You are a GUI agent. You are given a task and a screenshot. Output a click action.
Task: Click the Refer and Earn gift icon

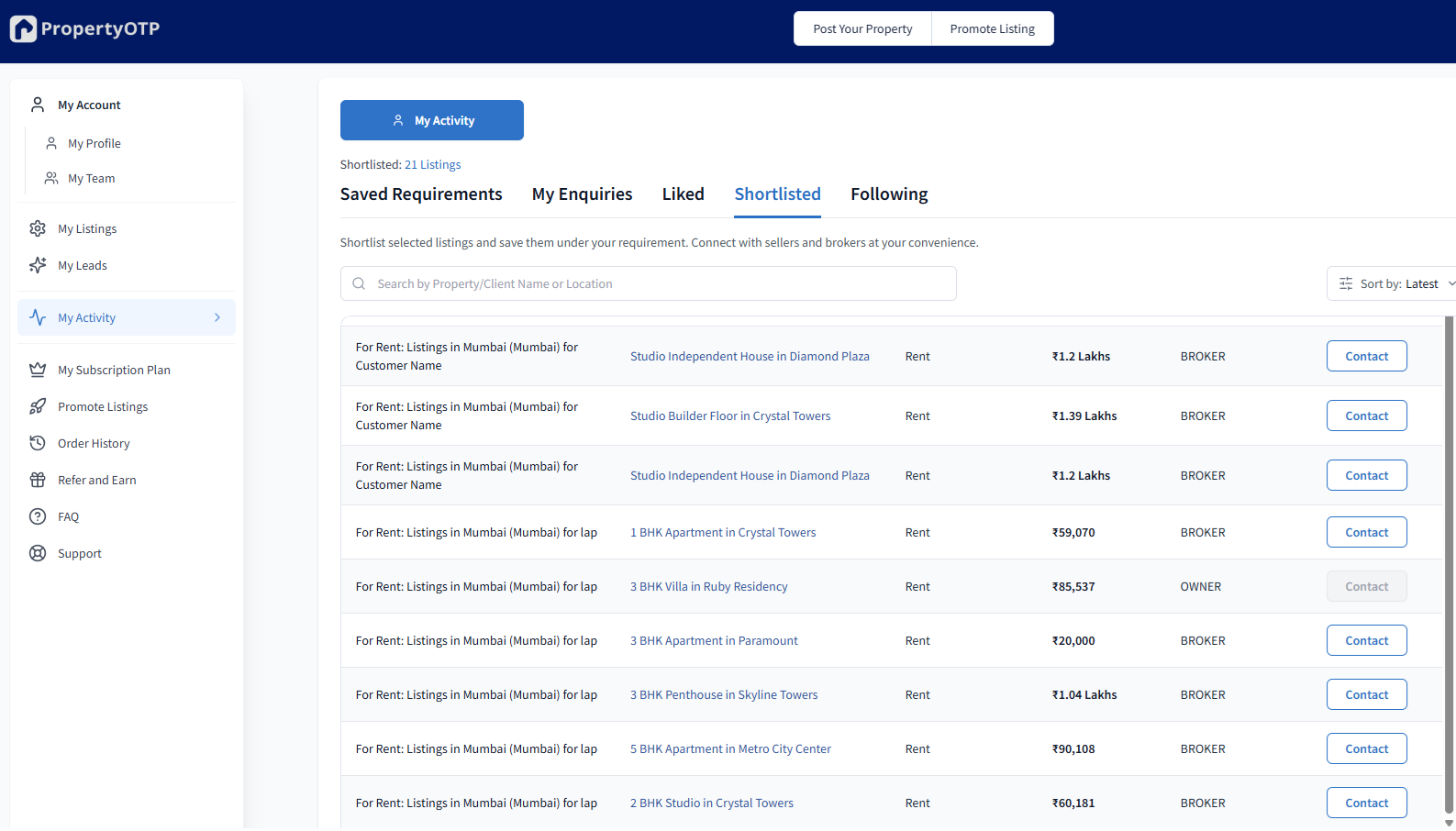[x=38, y=480]
